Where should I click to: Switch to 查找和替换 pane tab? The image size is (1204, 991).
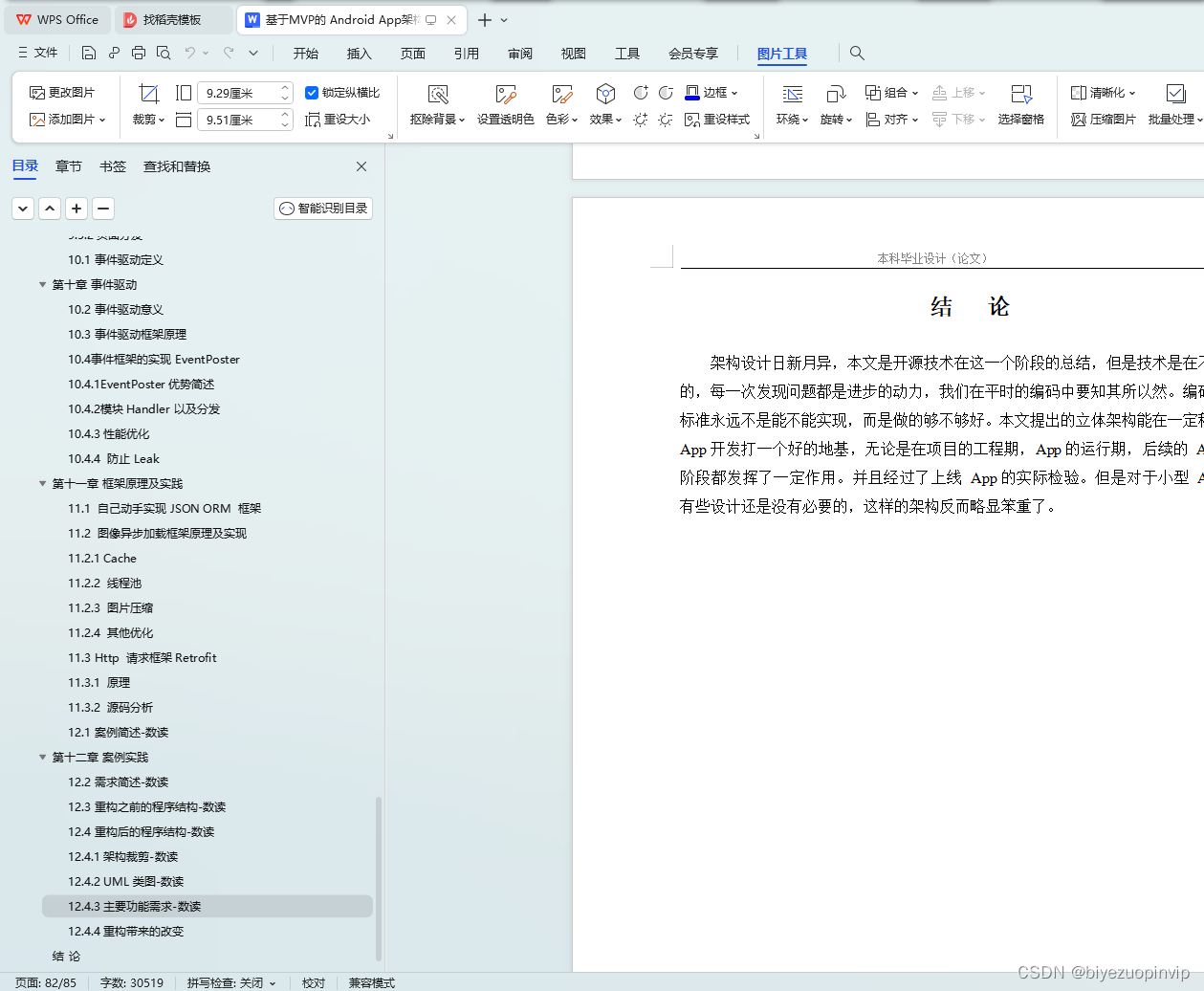tap(177, 166)
